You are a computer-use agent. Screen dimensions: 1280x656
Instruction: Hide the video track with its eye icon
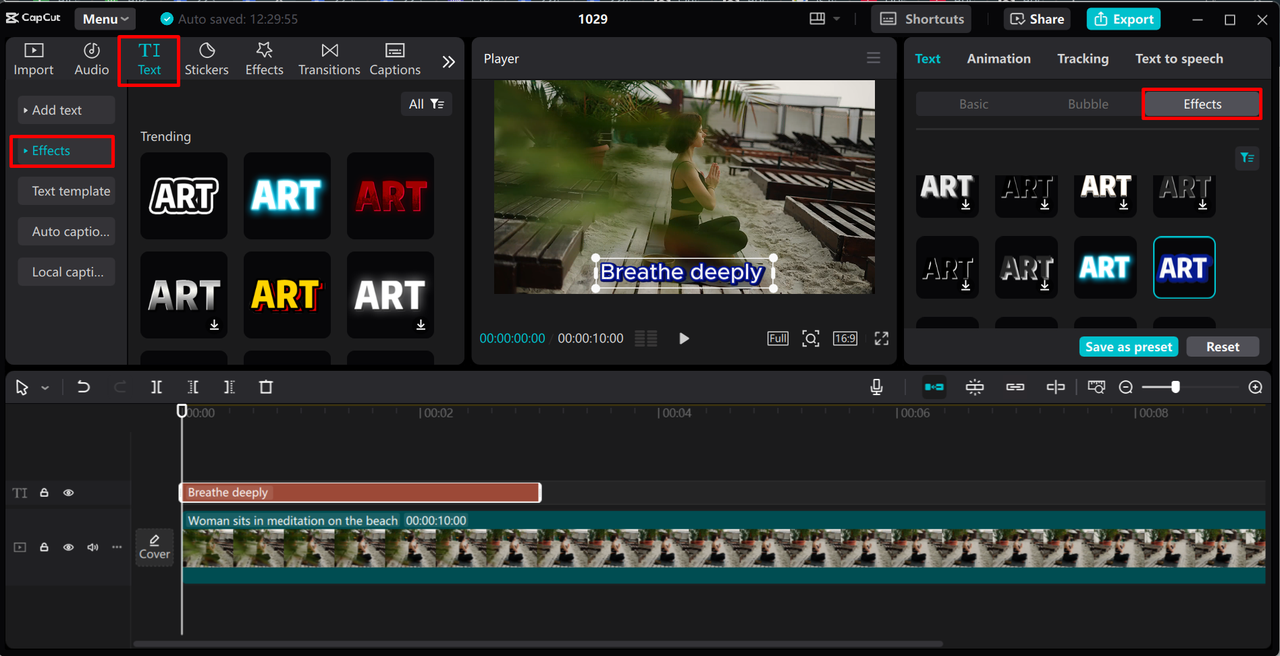coord(68,547)
